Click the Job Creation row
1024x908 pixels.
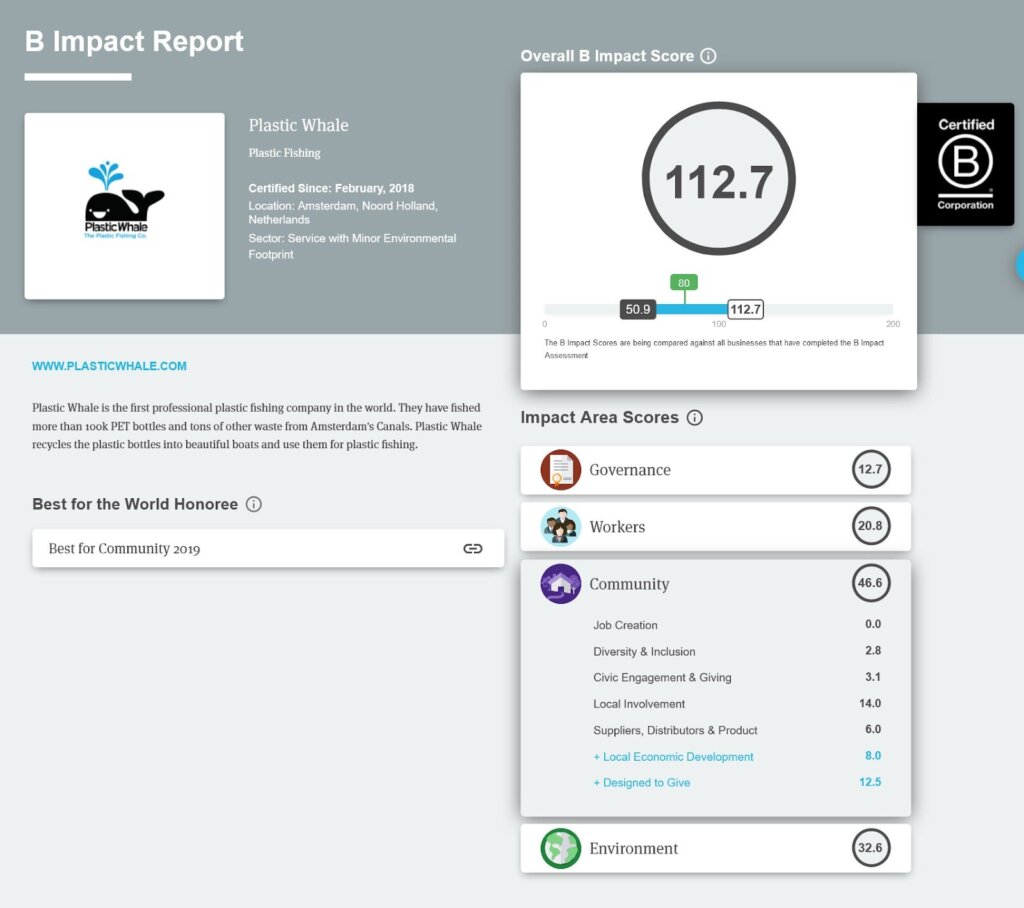tap(737, 624)
